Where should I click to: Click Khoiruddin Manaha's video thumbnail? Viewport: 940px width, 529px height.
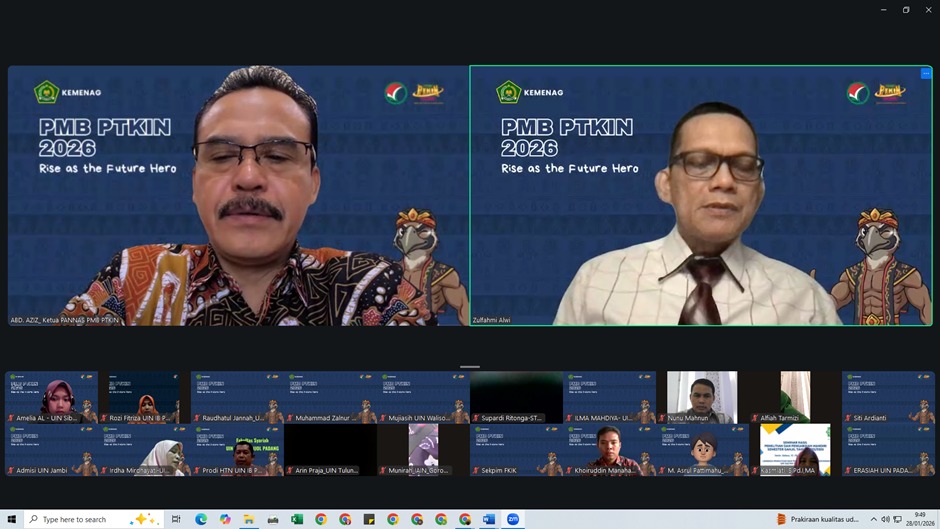pos(609,449)
